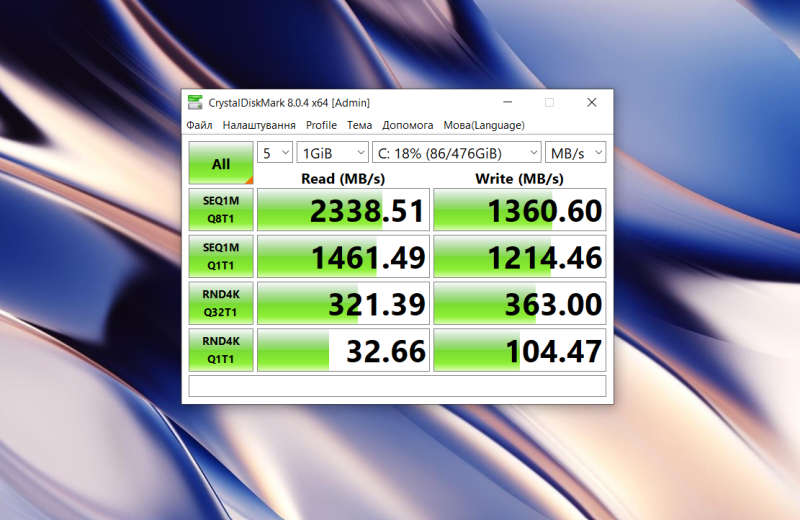Open the Допомога menu
The height and width of the screenshot is (520, 800).
point(408,125)
